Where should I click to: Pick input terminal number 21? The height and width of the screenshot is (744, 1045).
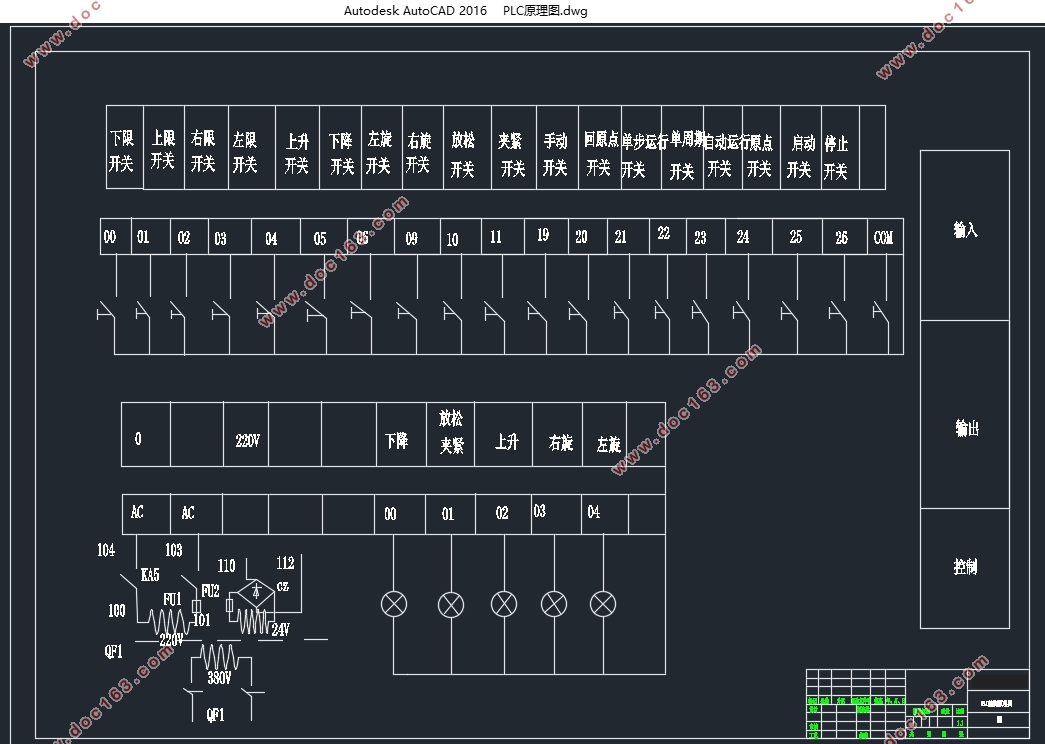pyautogui.click(x=620, y=237)
